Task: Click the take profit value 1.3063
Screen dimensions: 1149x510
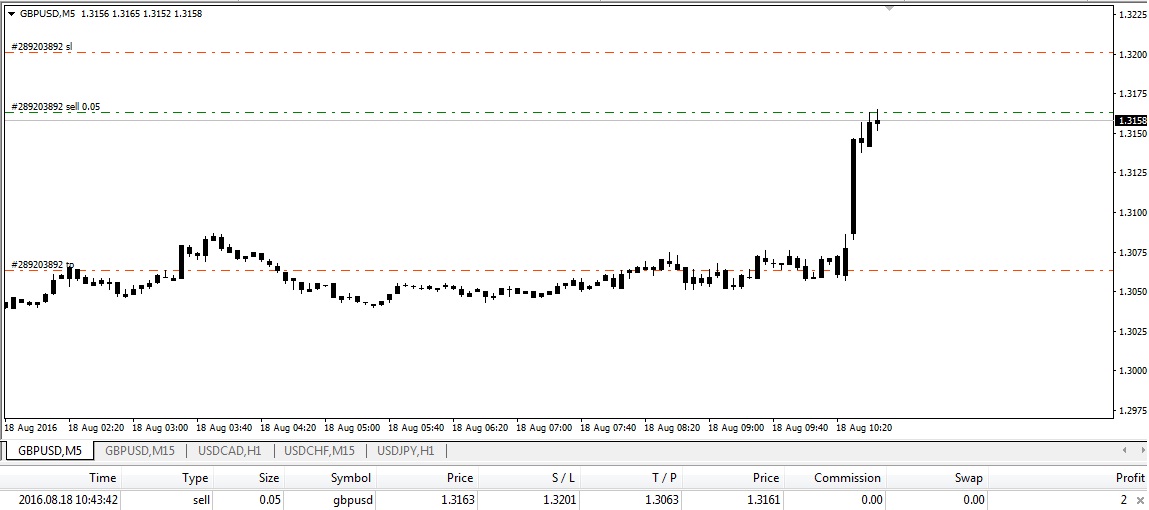Action: click(662, 500)
